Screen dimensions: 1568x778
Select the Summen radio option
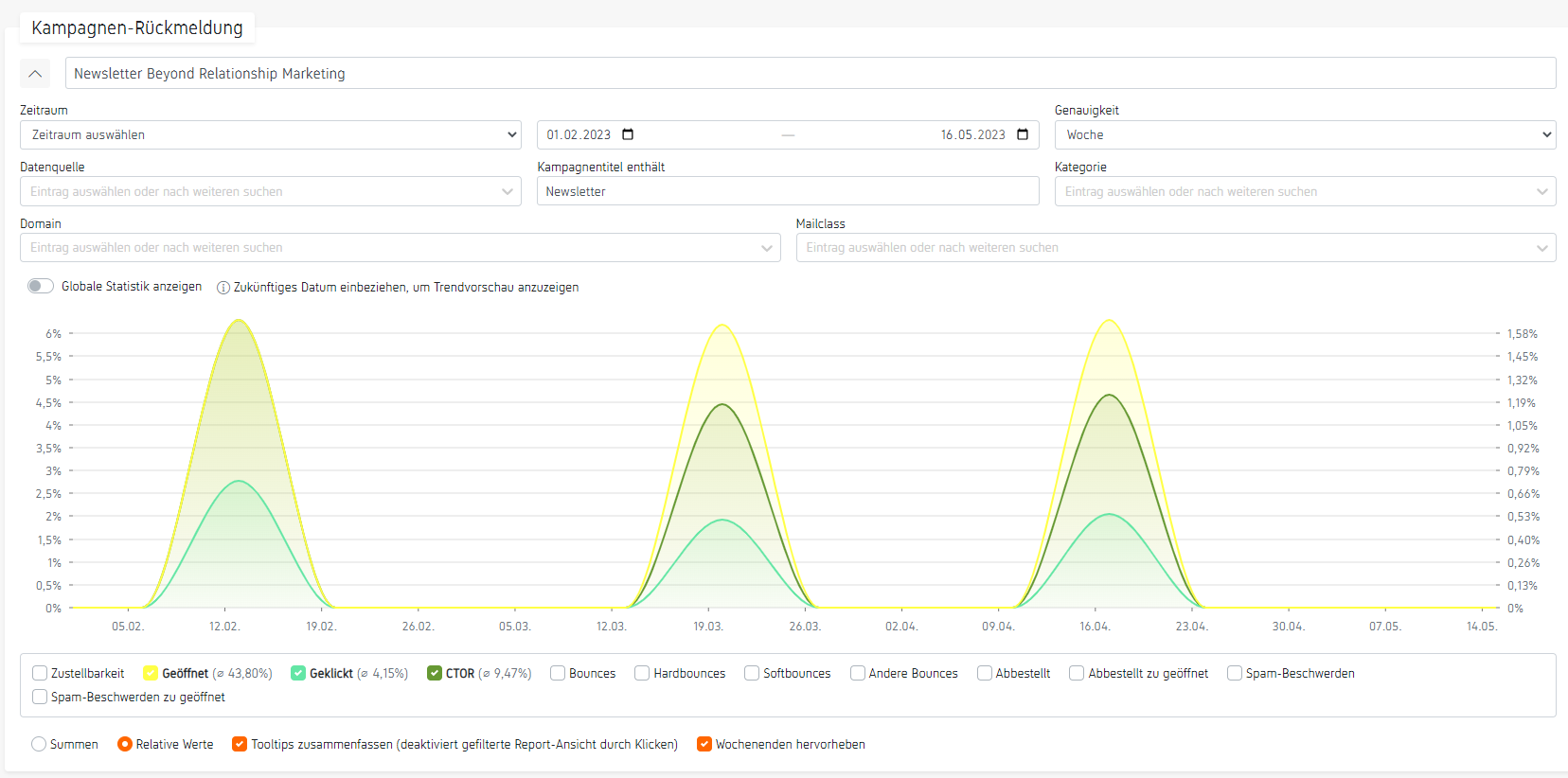pos(39,744)
